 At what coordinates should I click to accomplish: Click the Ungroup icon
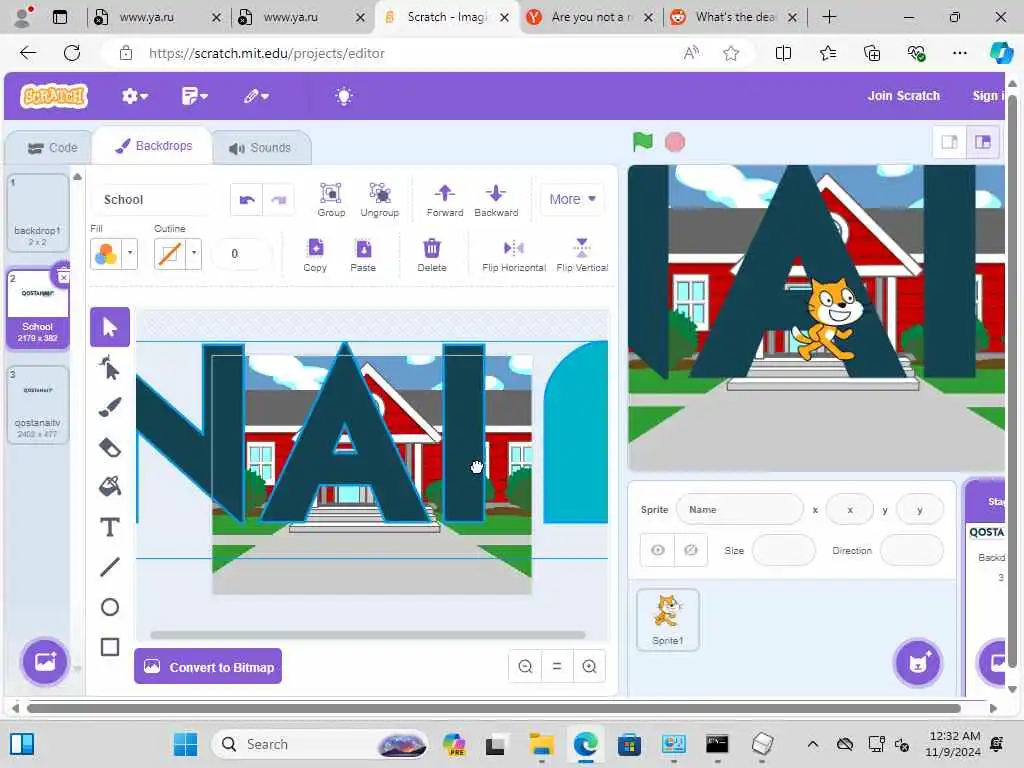tap(379, 199)
